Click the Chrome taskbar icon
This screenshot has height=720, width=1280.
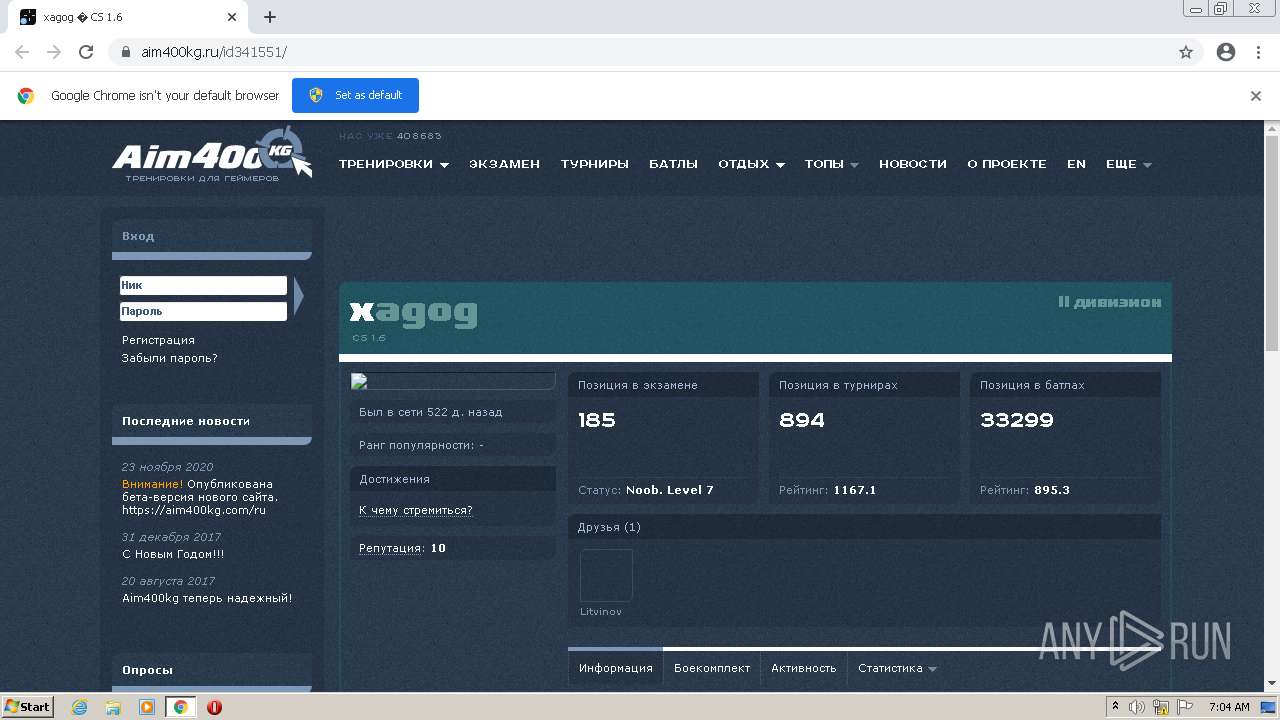pos(181,707)
